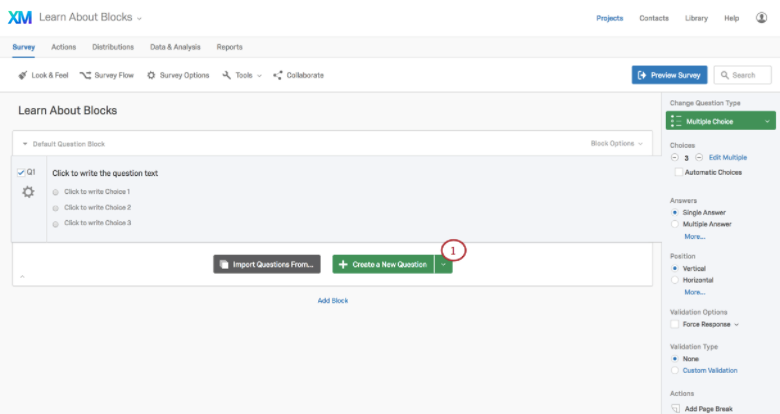The image size is (780, 414).
Task: Open the Collaborate option
Action: coord(298,75)
